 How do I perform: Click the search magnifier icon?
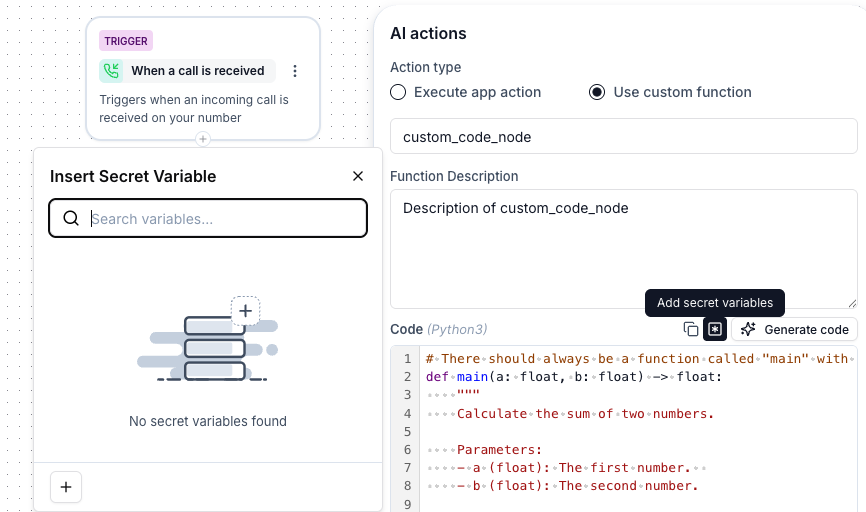(x=71, y=219)
